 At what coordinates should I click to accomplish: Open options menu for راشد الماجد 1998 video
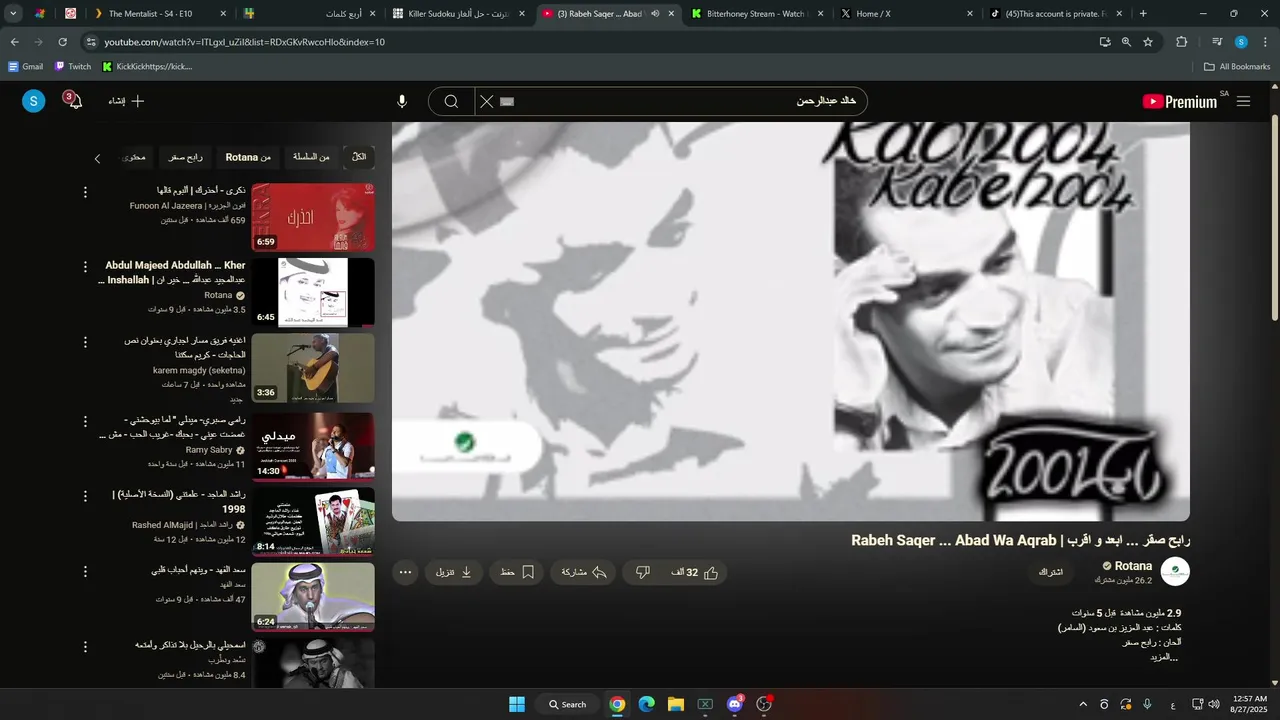(x=85, y=496)
